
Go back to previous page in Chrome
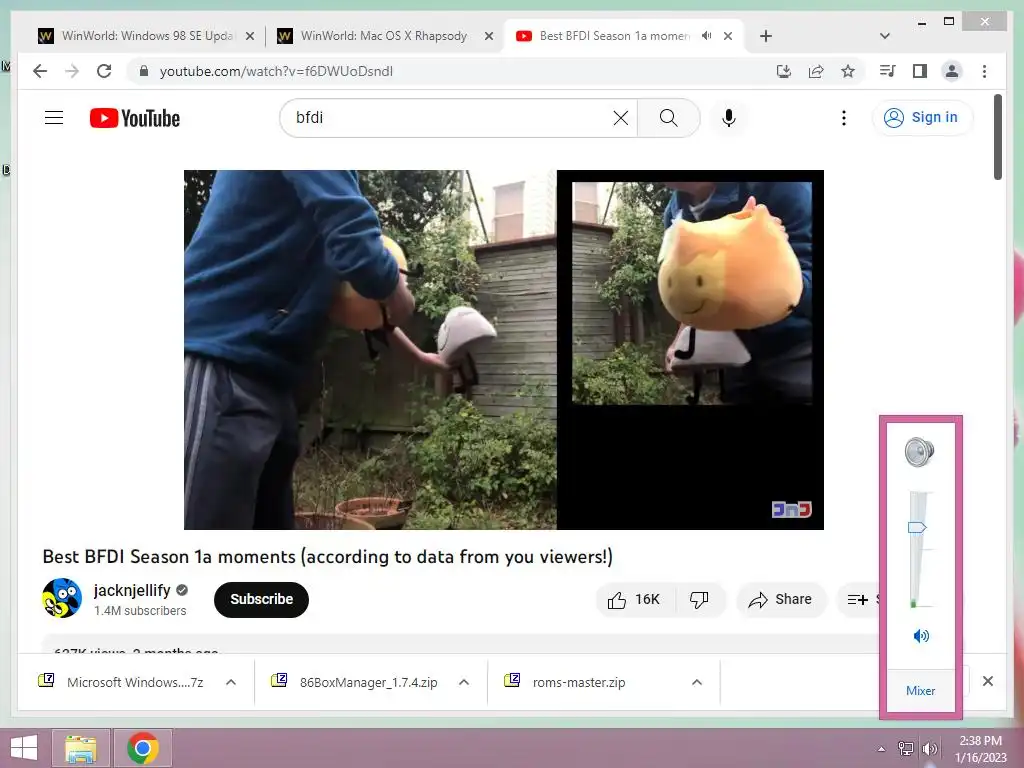[40, 71]
